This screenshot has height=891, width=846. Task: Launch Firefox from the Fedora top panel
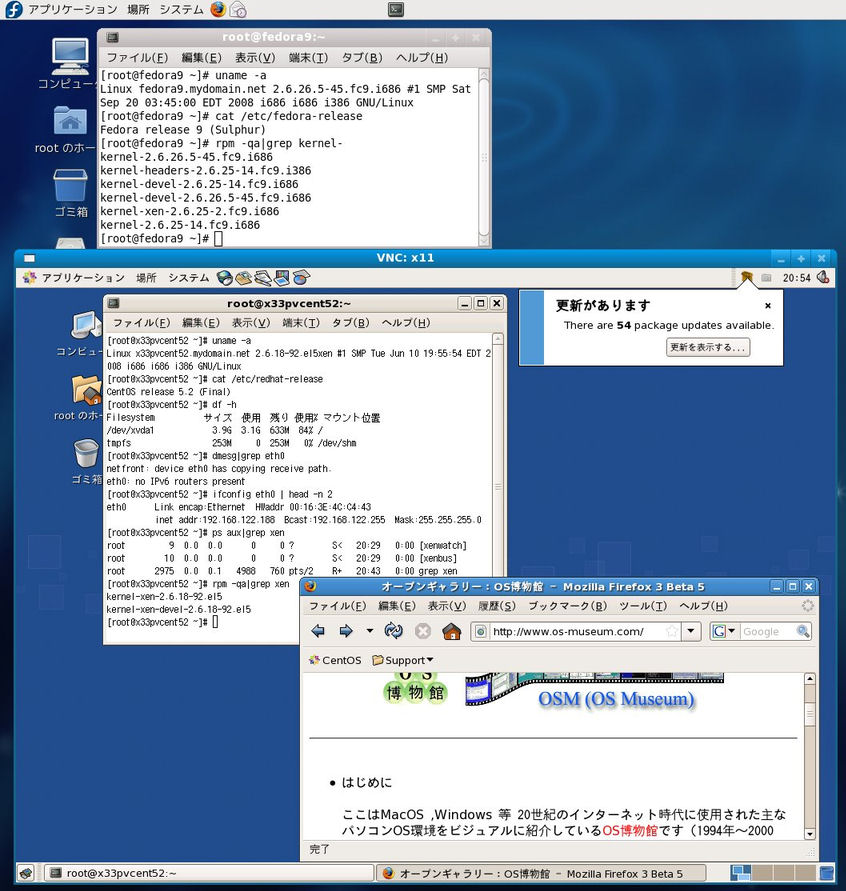[x=218, y=9]
